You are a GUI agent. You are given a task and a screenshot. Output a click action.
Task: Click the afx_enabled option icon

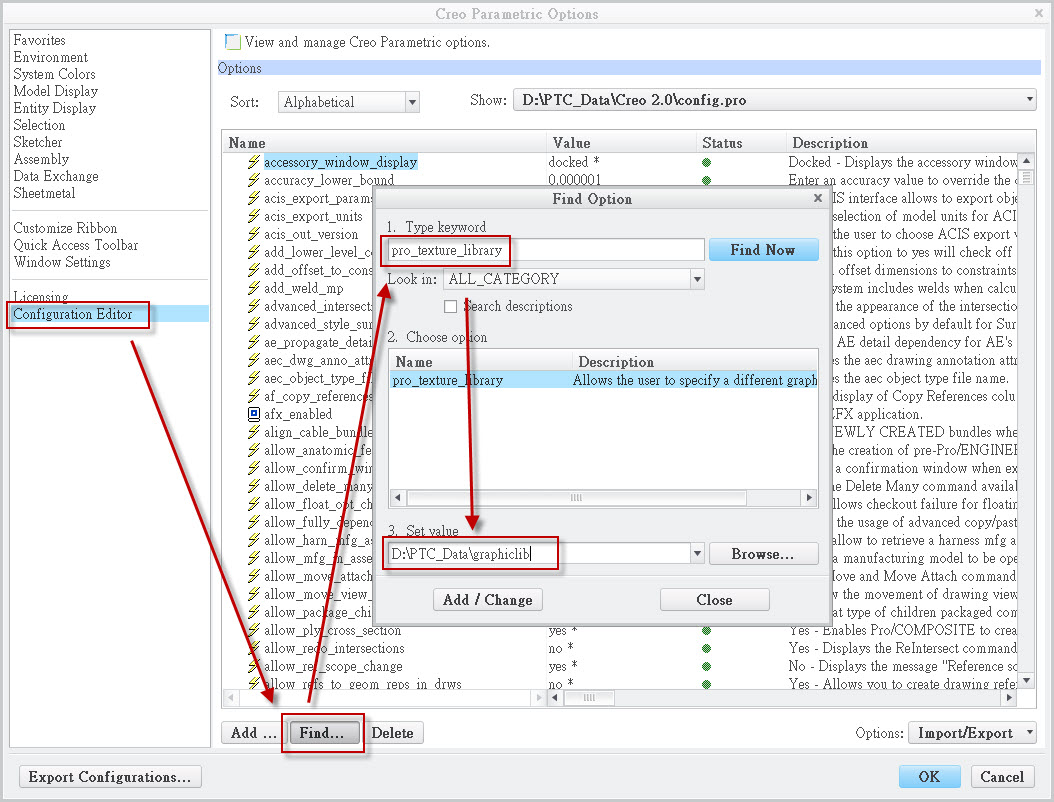(254, 414)
